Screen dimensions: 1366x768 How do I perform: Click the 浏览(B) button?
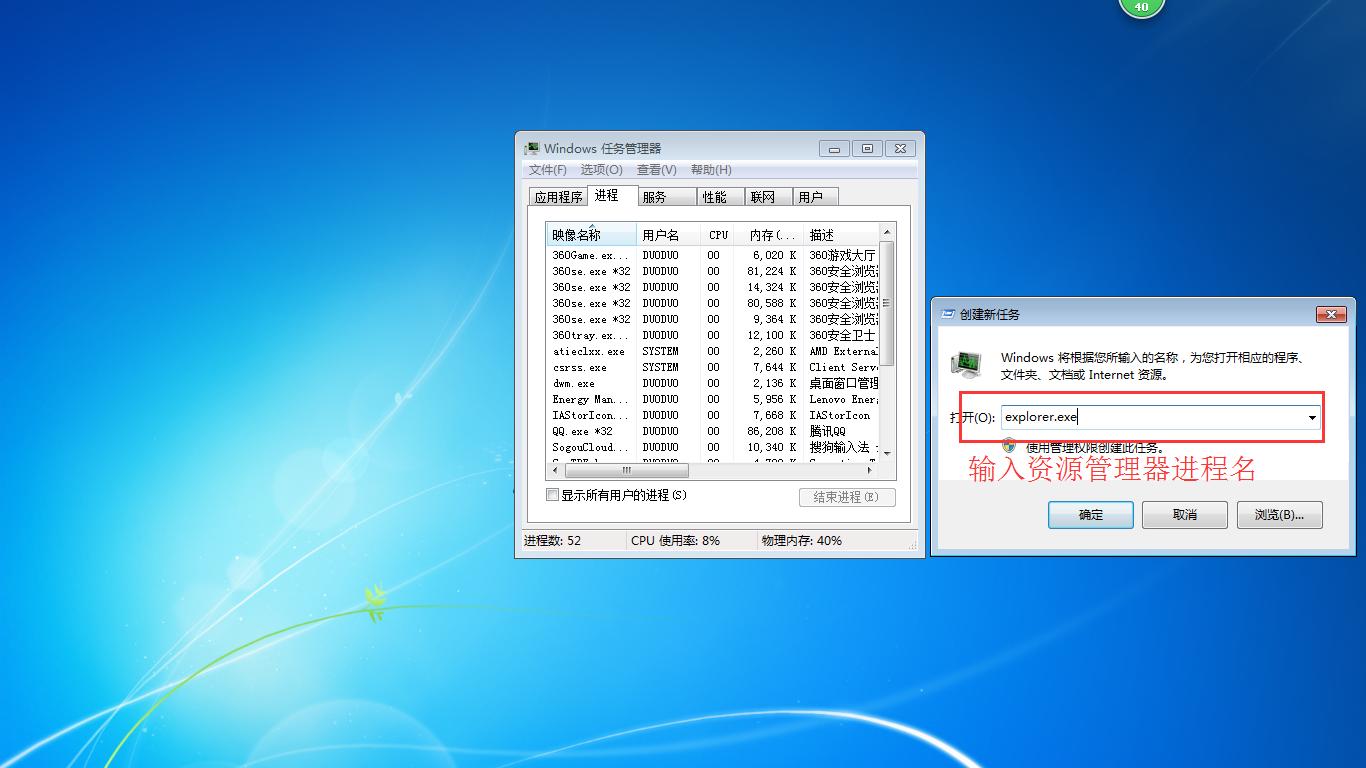coord(1279,514)
